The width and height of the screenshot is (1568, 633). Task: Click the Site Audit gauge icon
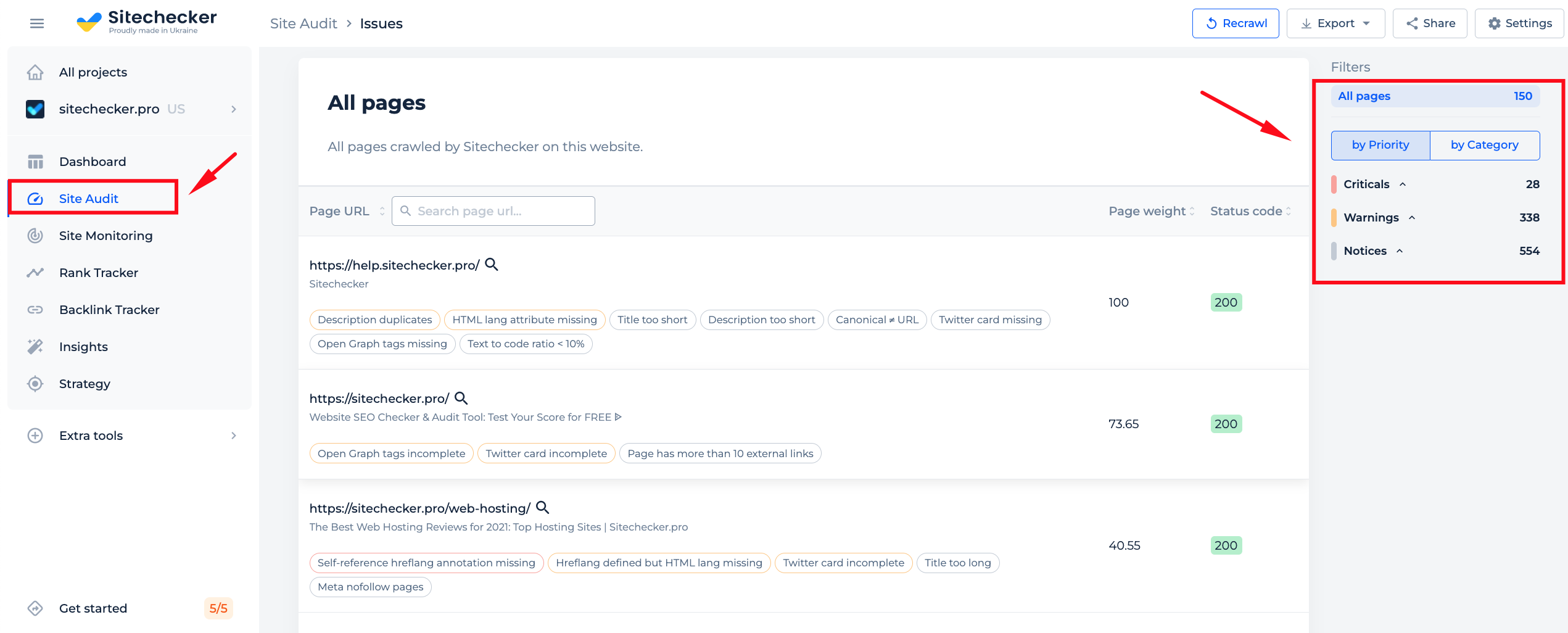point(35,199)
